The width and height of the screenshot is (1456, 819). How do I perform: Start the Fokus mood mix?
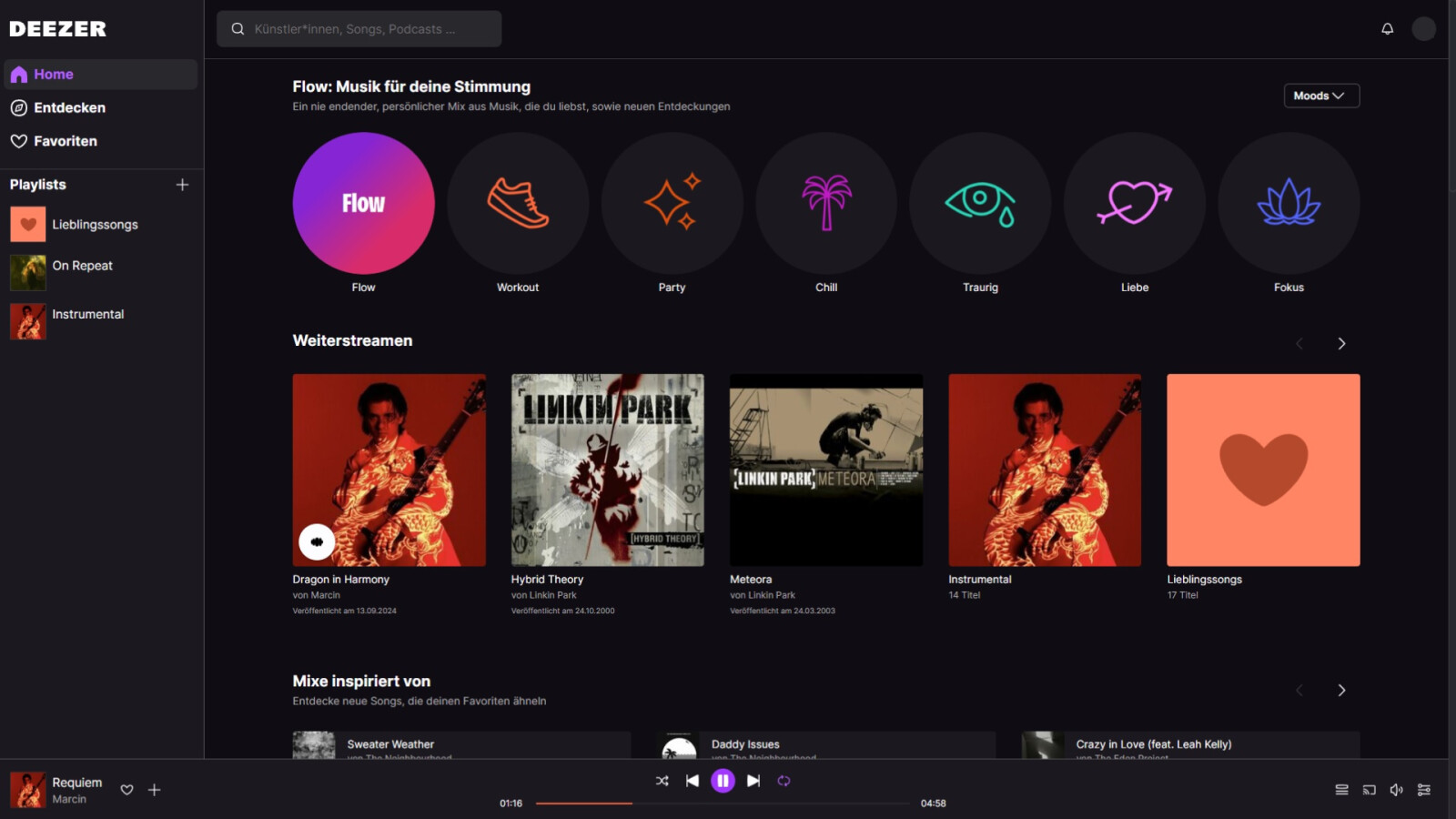coord(1289,204)
